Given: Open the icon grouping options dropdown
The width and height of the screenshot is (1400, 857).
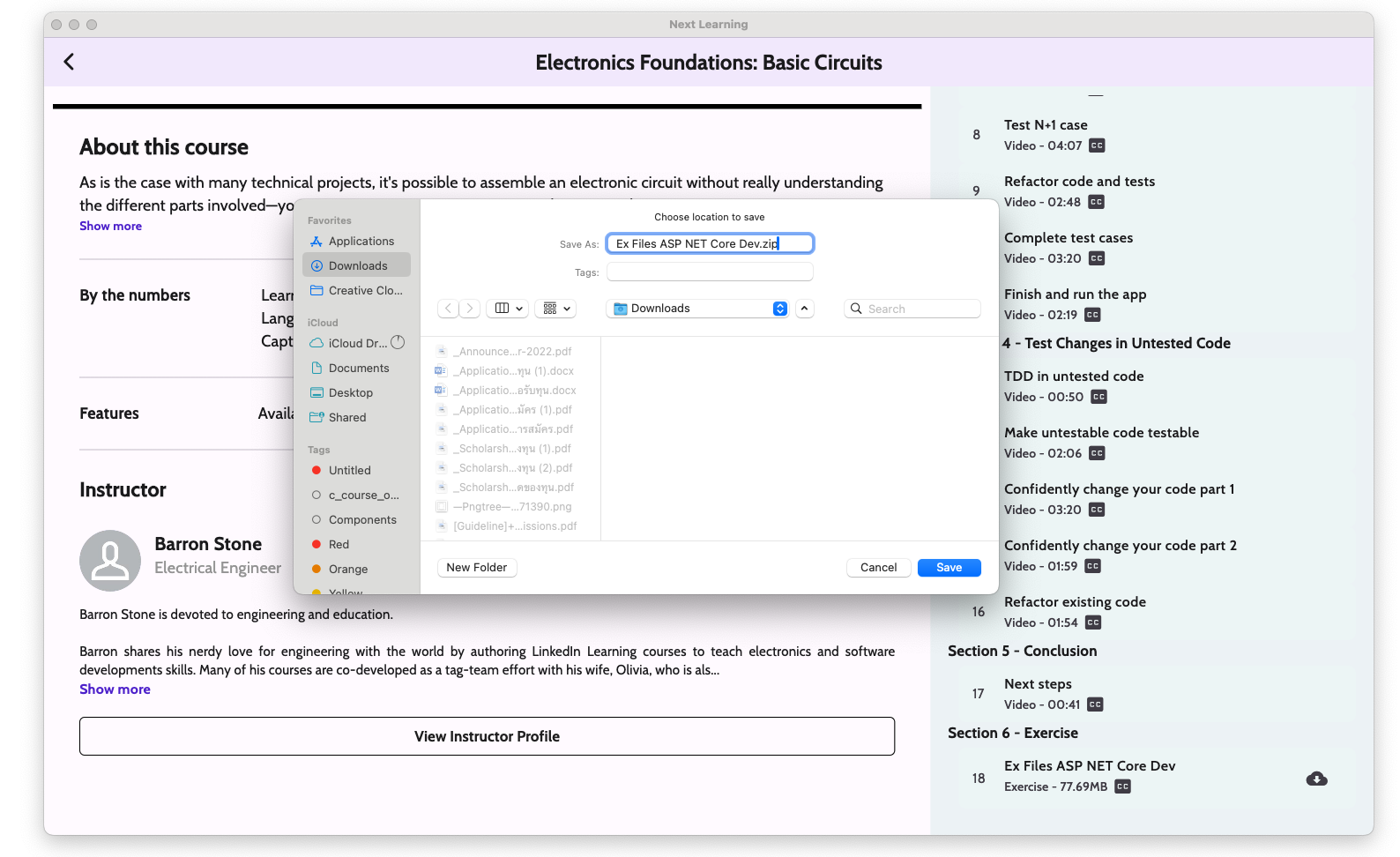Looking at the screenshot, I should click(557, 309).
